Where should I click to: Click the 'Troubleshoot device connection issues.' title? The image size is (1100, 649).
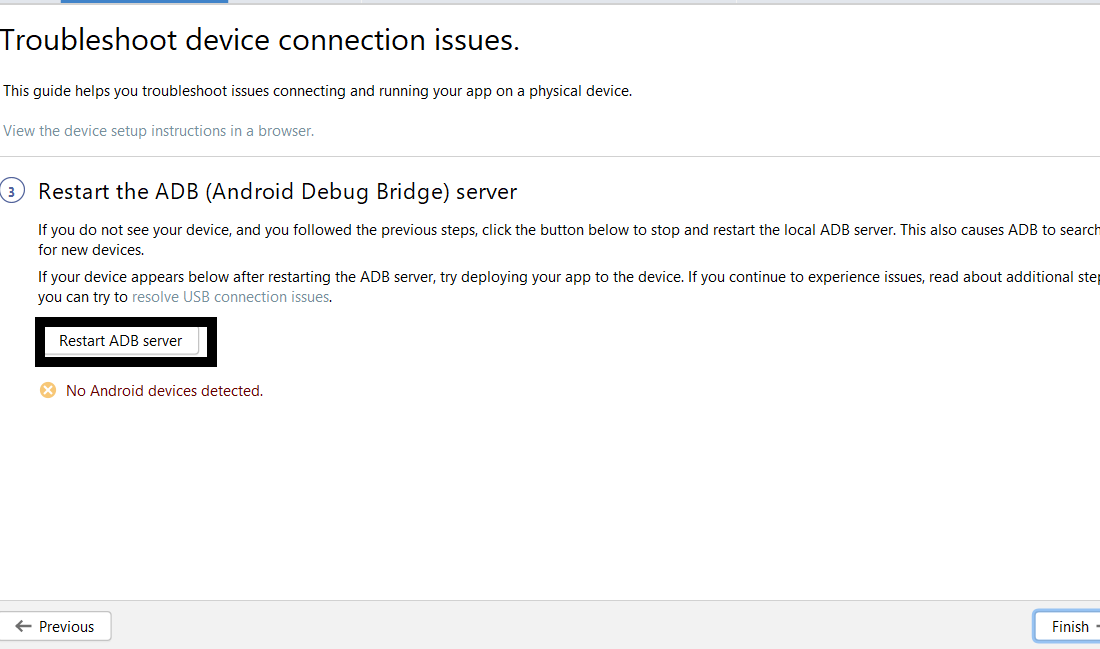point(260,40)
